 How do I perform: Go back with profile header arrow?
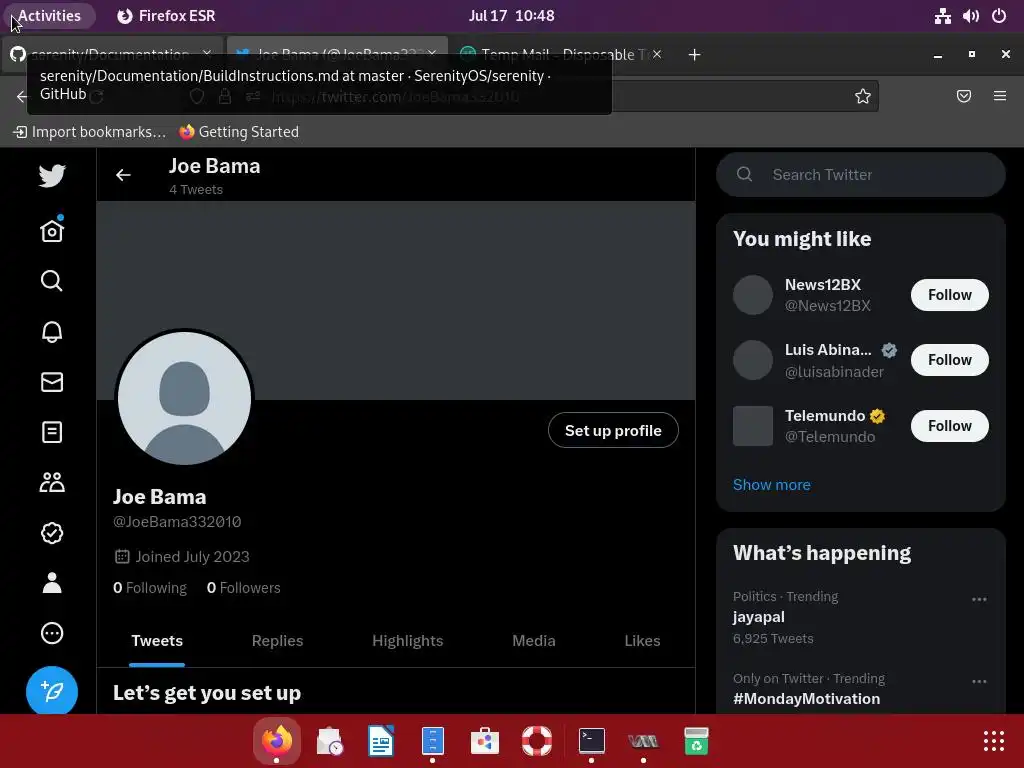click(x=123, y=175)
